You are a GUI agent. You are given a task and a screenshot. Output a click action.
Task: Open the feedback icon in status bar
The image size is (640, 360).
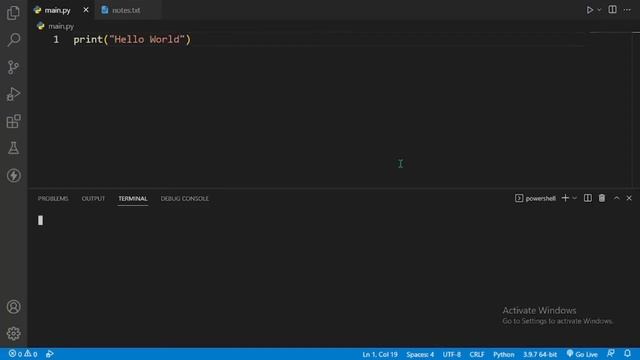click(611, 353)
